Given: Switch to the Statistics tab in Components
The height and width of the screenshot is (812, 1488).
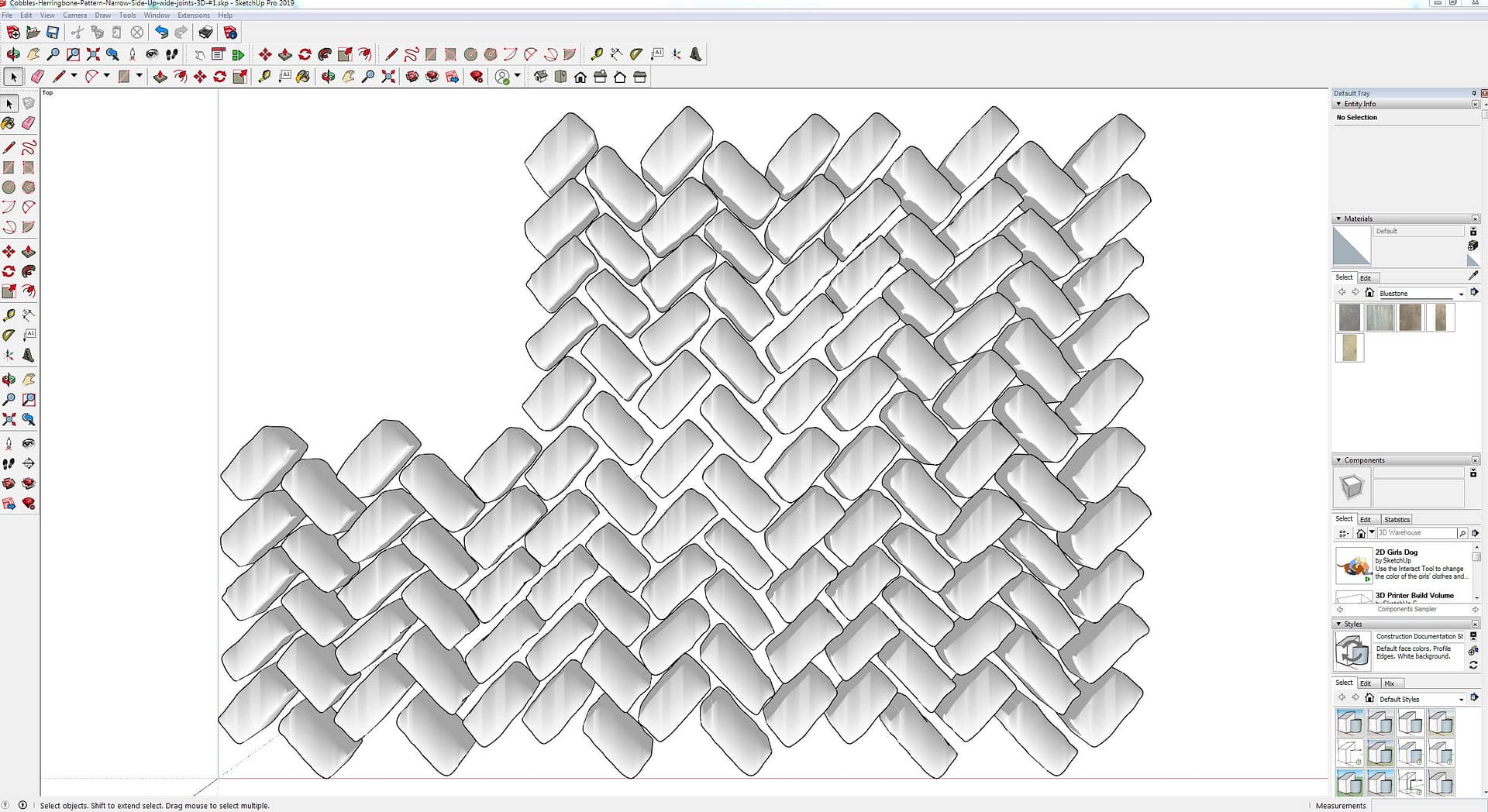Looking at the screenshot, I should click(1397, 520).
